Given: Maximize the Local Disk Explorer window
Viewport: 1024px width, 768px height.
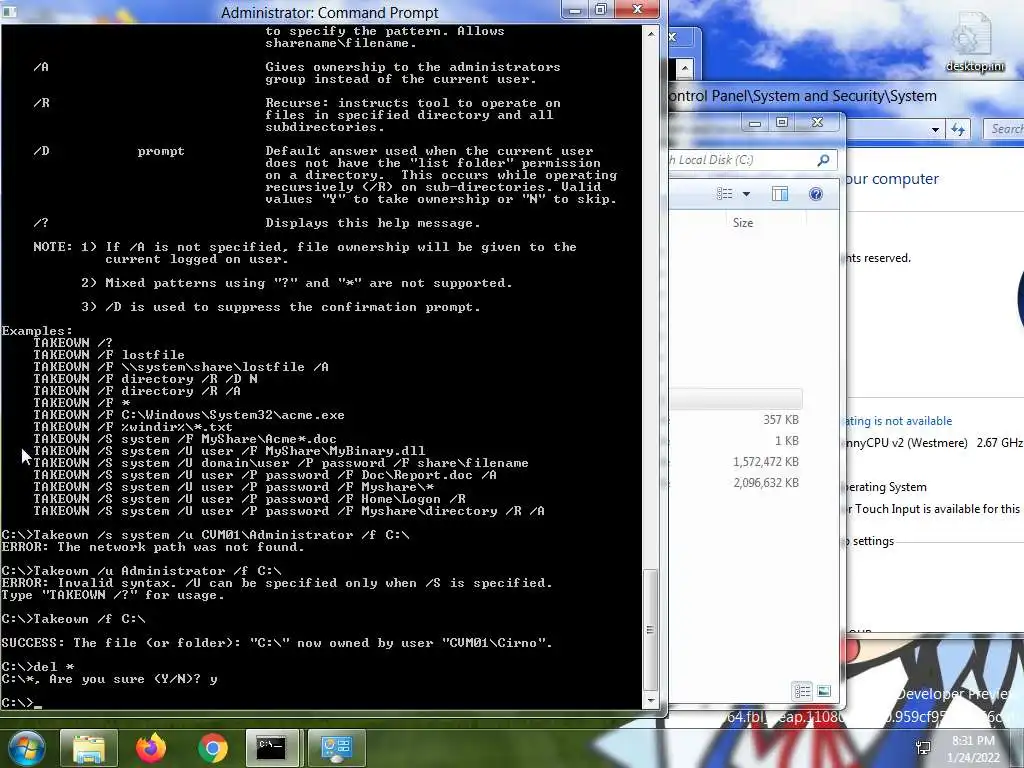Looking at the screenshot, I should pyautogui.click(x=782, y=123).
